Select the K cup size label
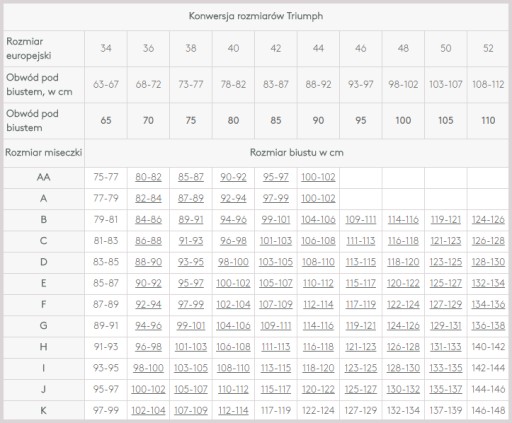Screen dimensions: 512x423 click(44, 411)
